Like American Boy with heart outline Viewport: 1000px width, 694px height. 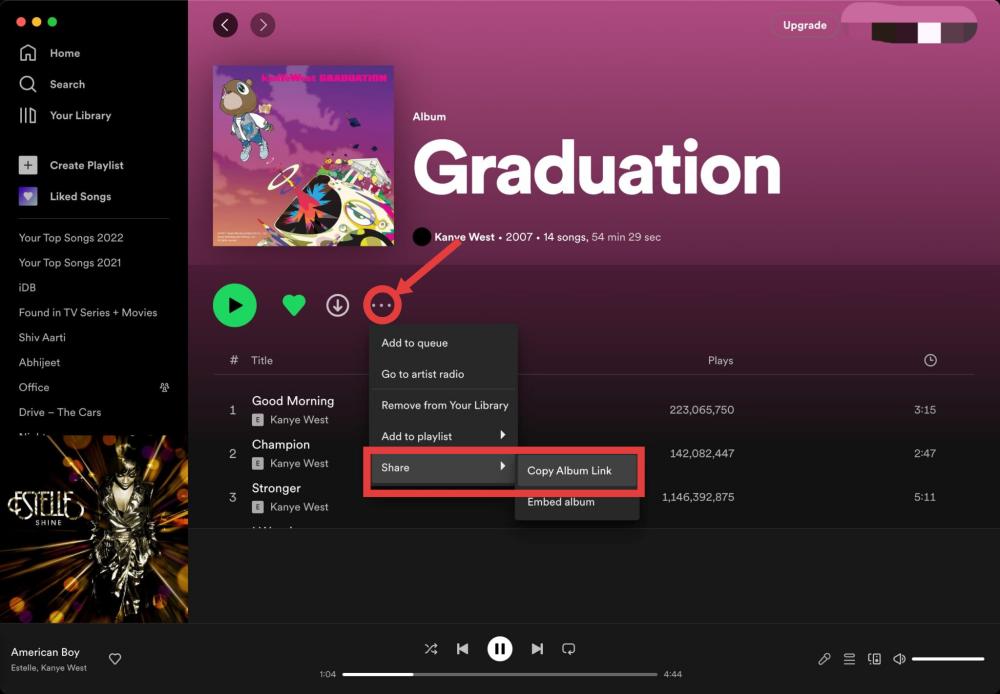pos(115,659)
